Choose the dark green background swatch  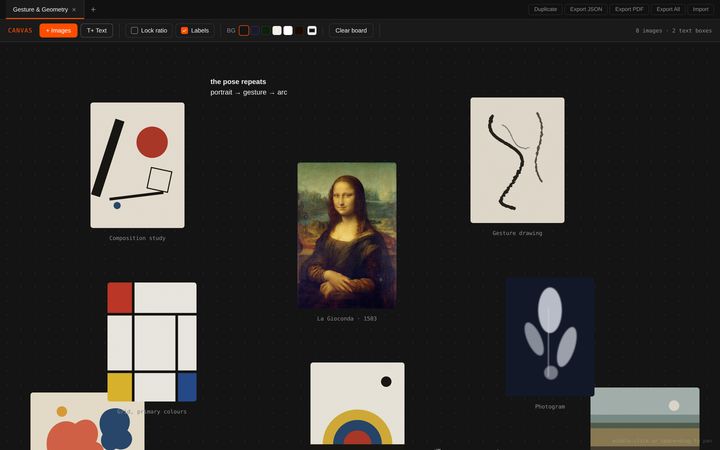tap(266, 31)
